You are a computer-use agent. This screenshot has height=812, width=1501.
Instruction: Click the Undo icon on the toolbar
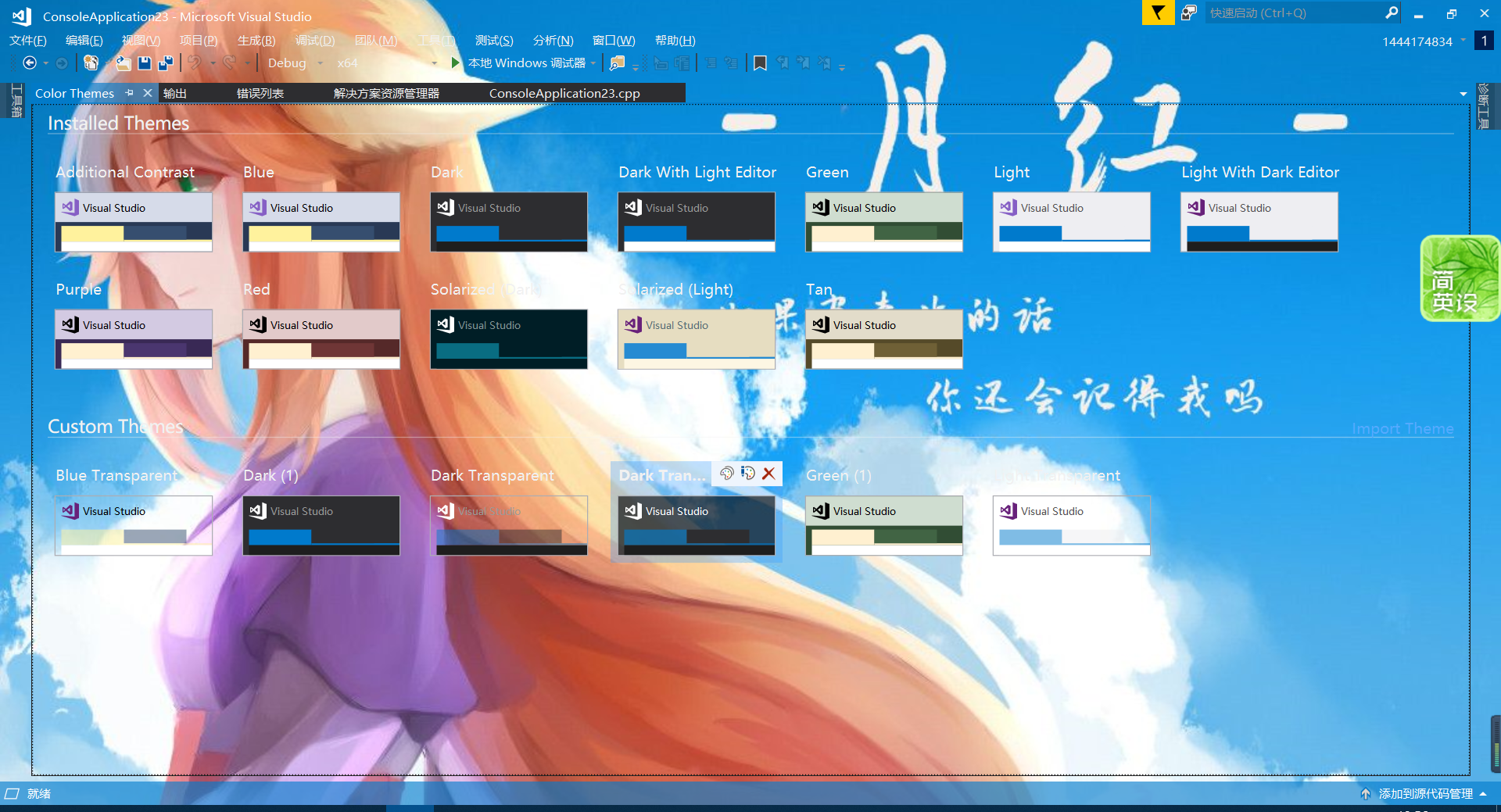coord(195,63)
